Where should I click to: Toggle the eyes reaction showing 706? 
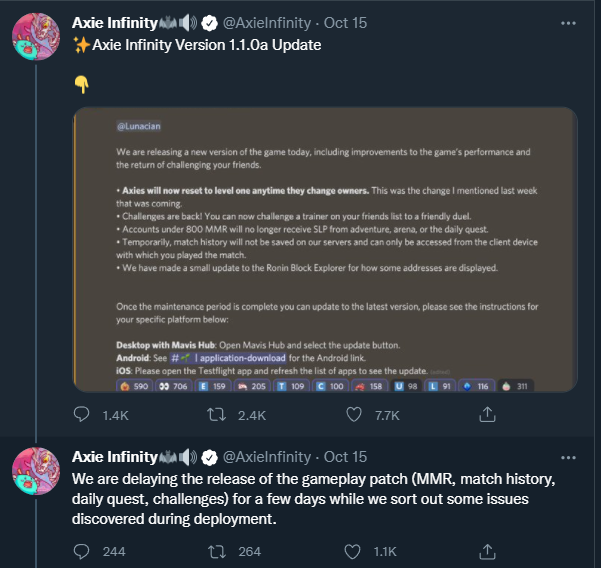(x=174, y=385)
